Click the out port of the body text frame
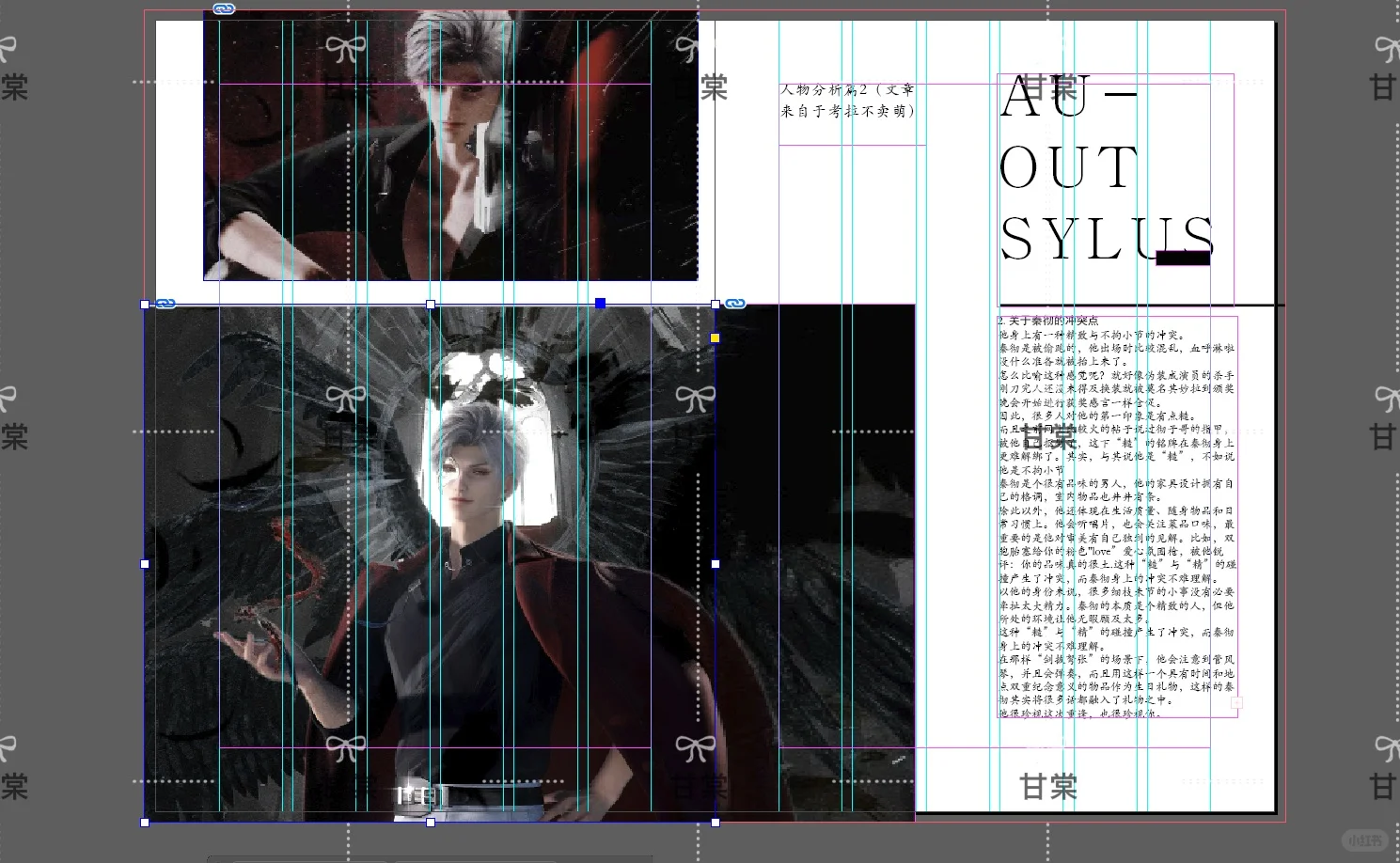The height and width of the screenshot is (863, 1400). (1236, 703)
